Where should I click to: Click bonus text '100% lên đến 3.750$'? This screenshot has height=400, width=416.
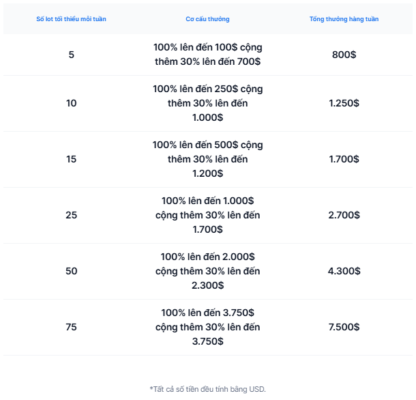click(x=208, y=313)
